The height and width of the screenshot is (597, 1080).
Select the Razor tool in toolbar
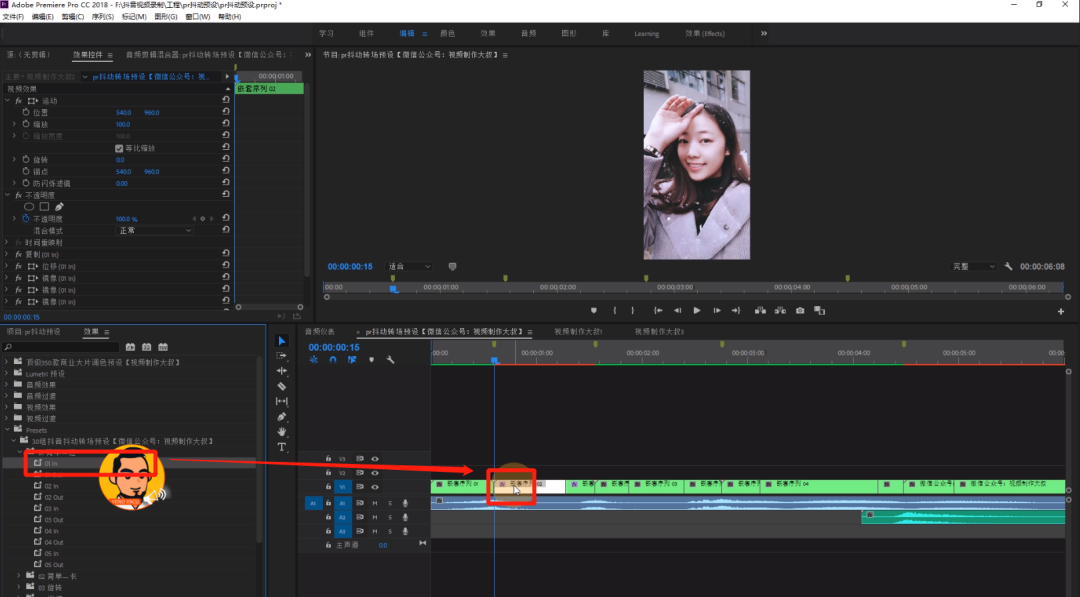(282, 386)
